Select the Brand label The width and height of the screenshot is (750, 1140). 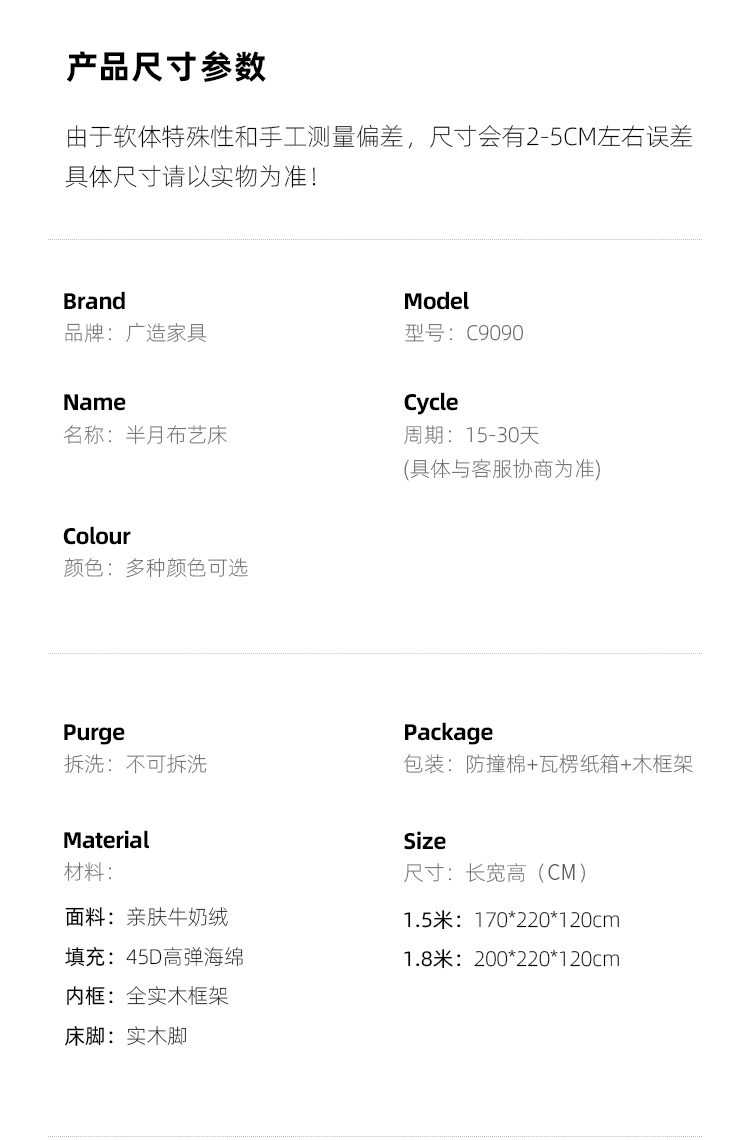pos(94,301)
